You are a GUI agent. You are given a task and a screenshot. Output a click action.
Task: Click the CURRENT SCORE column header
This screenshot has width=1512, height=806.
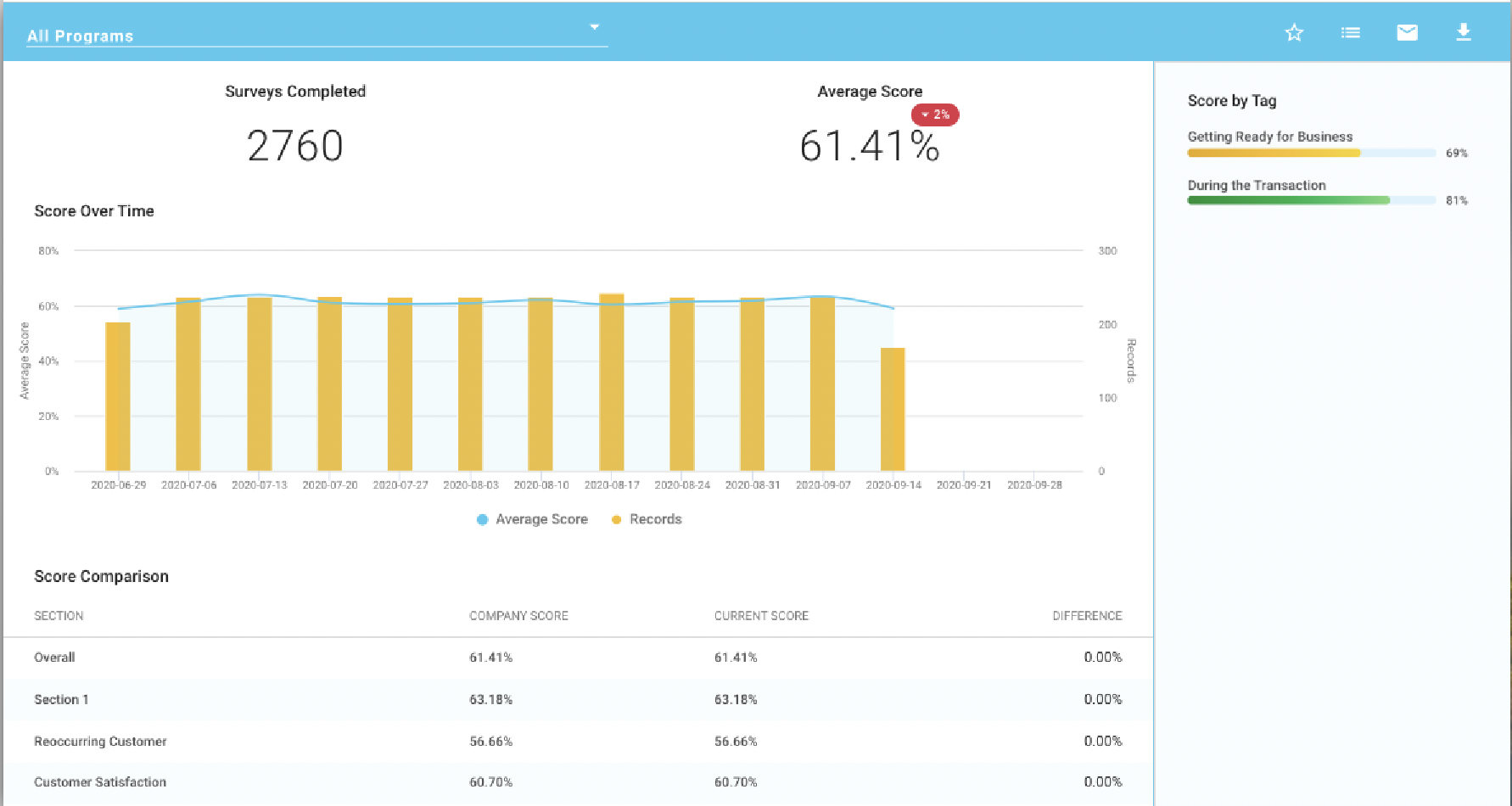click(761, 616)
